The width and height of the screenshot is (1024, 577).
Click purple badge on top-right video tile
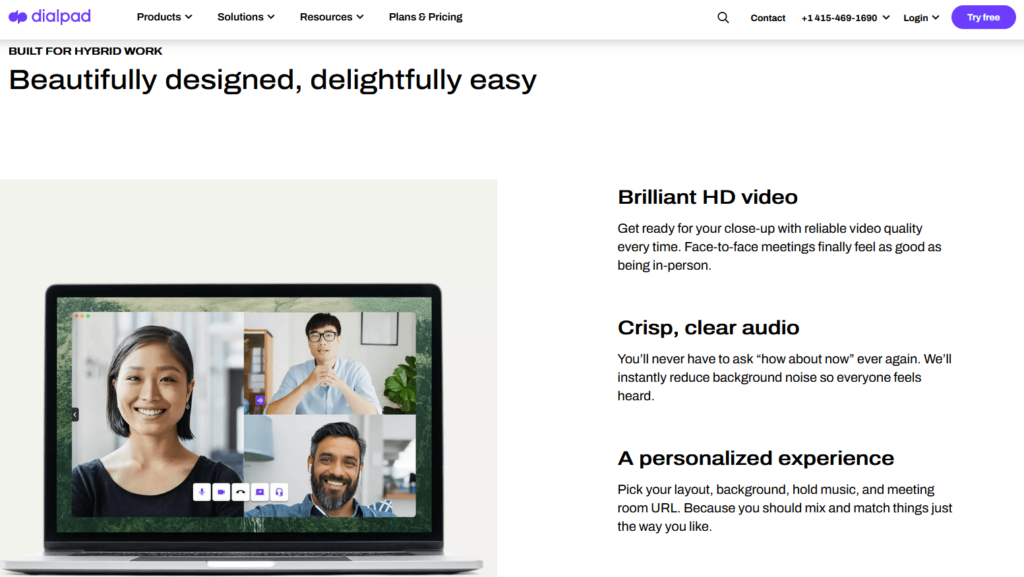pyautogui.click(x=260, y=400)
